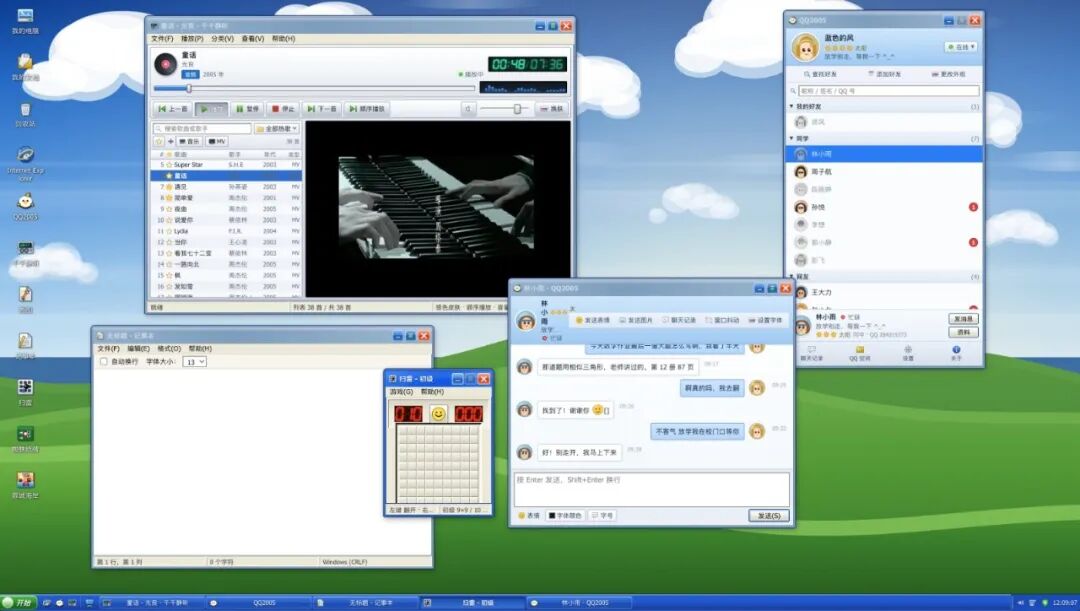Open the 游戏(G) menu in Minesweeper
Image resolution: width=1080 pixels, height=611 pixels.
pos(402,391)
